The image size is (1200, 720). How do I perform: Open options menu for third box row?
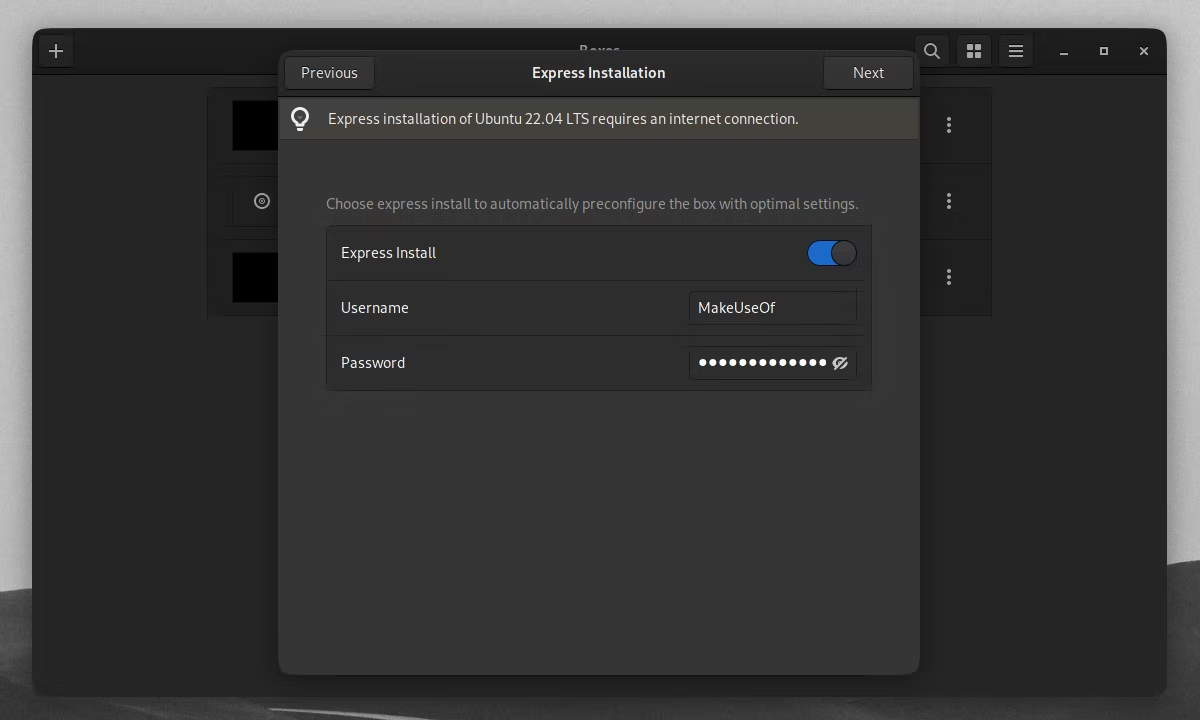[949, 277]
